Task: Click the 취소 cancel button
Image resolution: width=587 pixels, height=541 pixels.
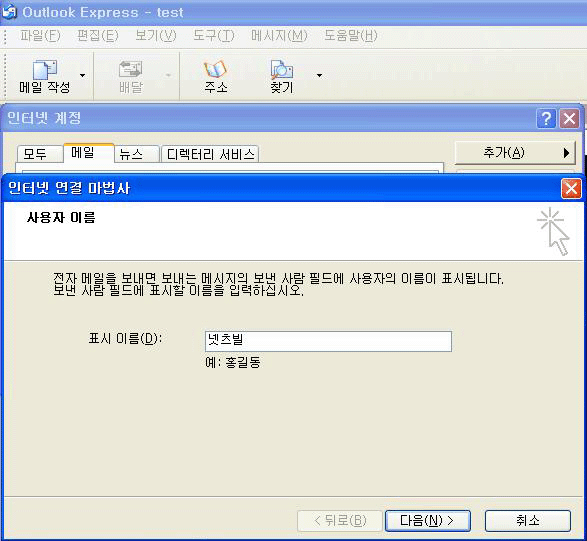Action: point(528,520)
